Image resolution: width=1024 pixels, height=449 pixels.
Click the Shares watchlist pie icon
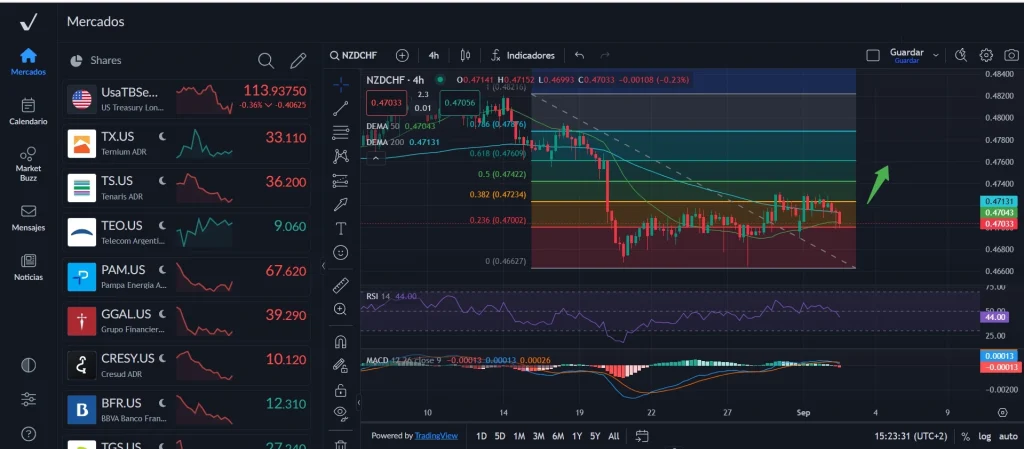pyautogui.click(x=76, y=61)
